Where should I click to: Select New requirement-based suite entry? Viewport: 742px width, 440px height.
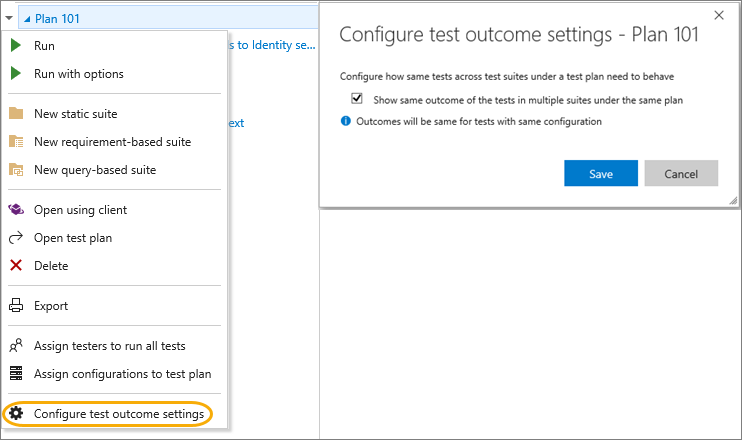[x=114, y=141]
